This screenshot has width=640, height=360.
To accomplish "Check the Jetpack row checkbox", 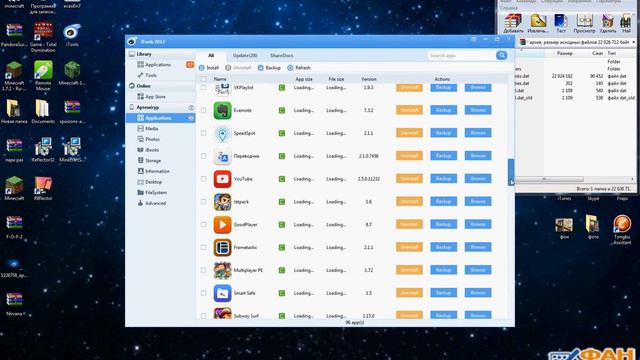I will (x=204, y=202).
